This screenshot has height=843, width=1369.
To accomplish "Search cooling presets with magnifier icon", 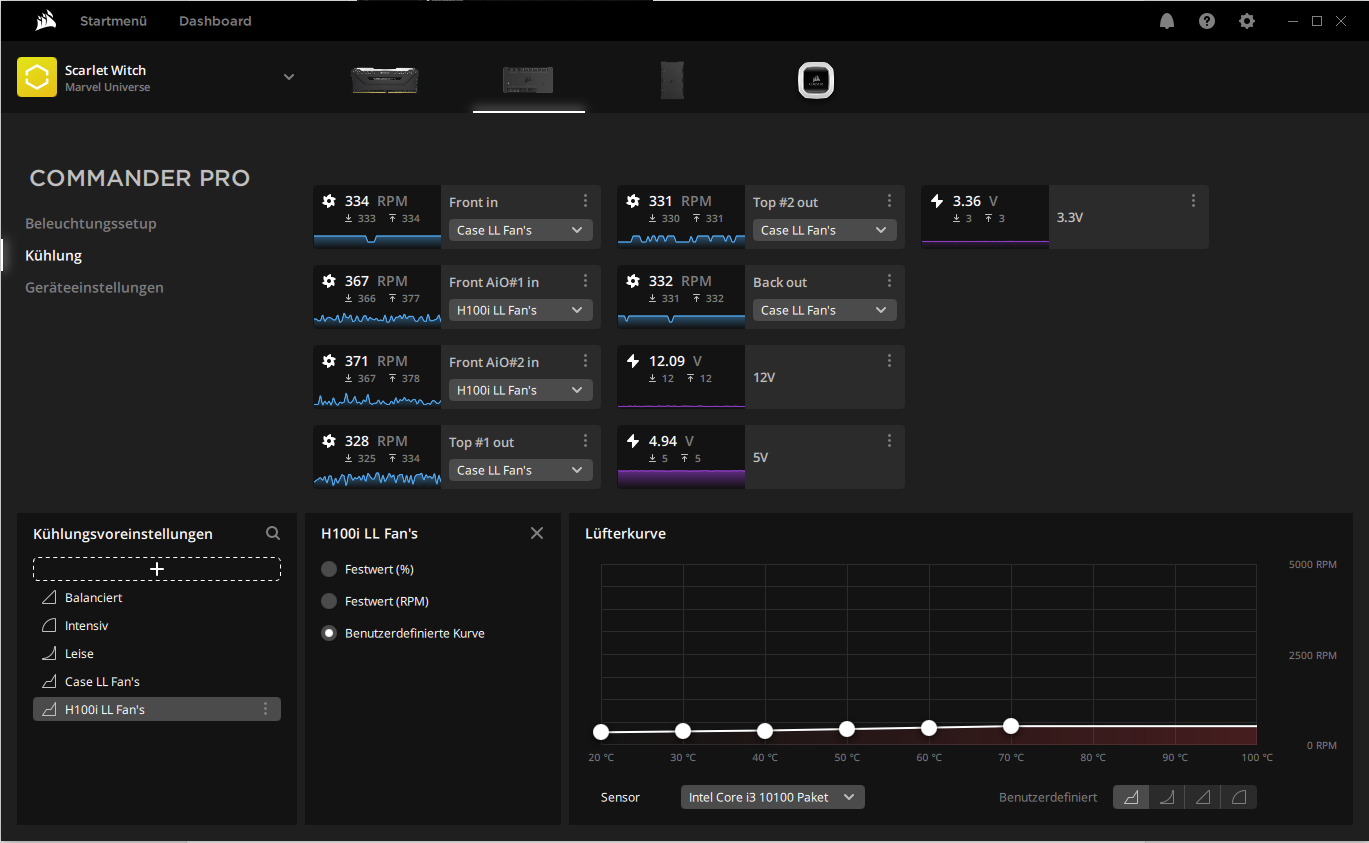I will pos(273,534).
